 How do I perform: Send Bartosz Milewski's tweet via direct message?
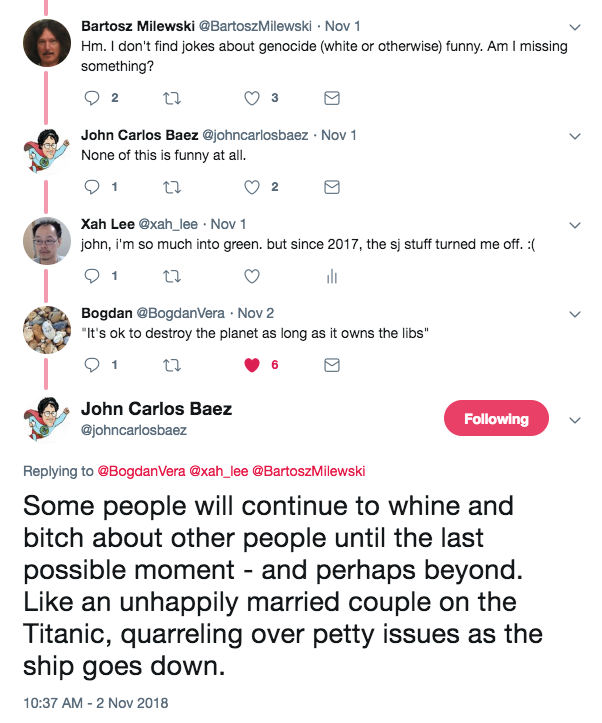(332, 98)
